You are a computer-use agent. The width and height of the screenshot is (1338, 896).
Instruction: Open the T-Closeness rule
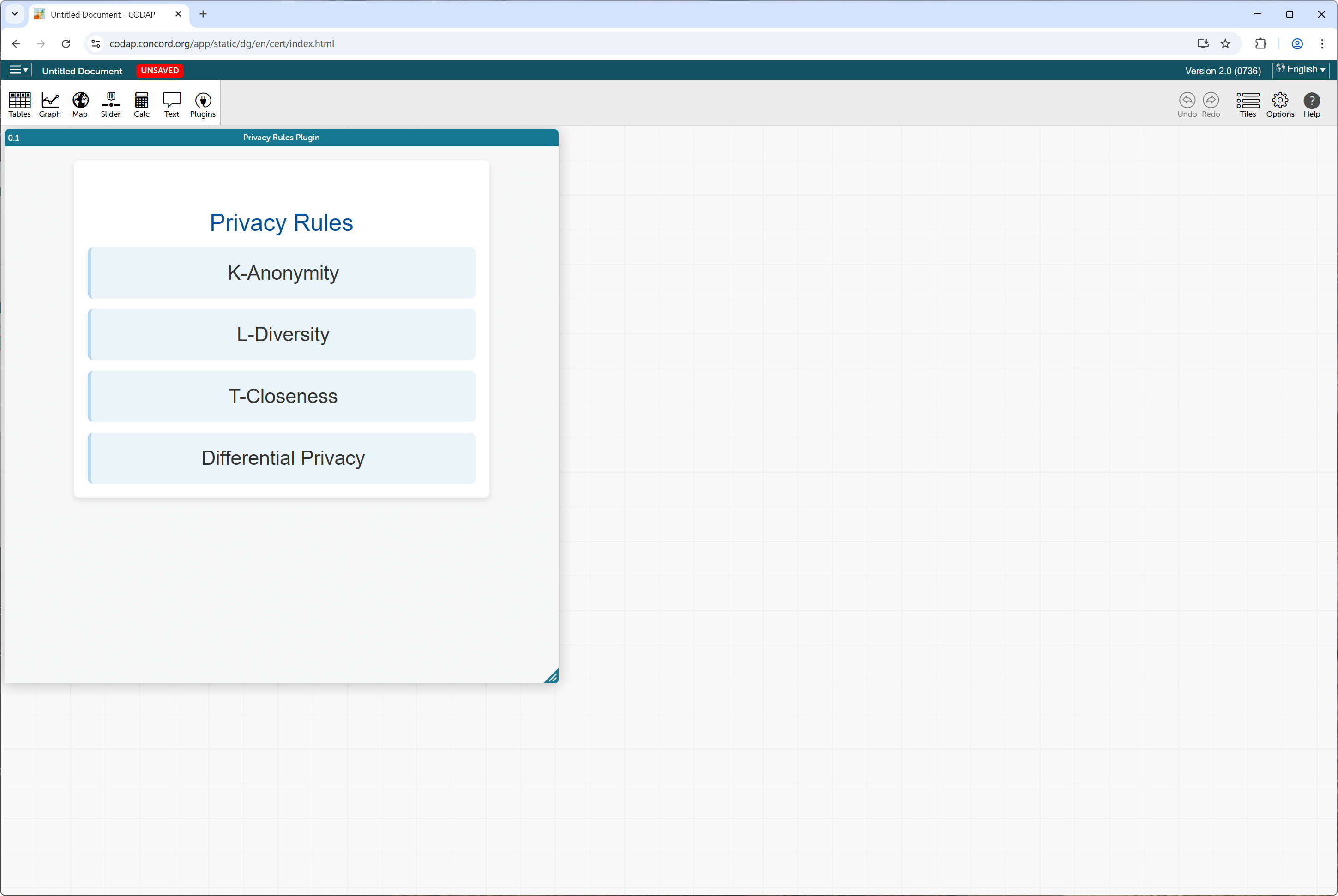[x=282, y=396]
